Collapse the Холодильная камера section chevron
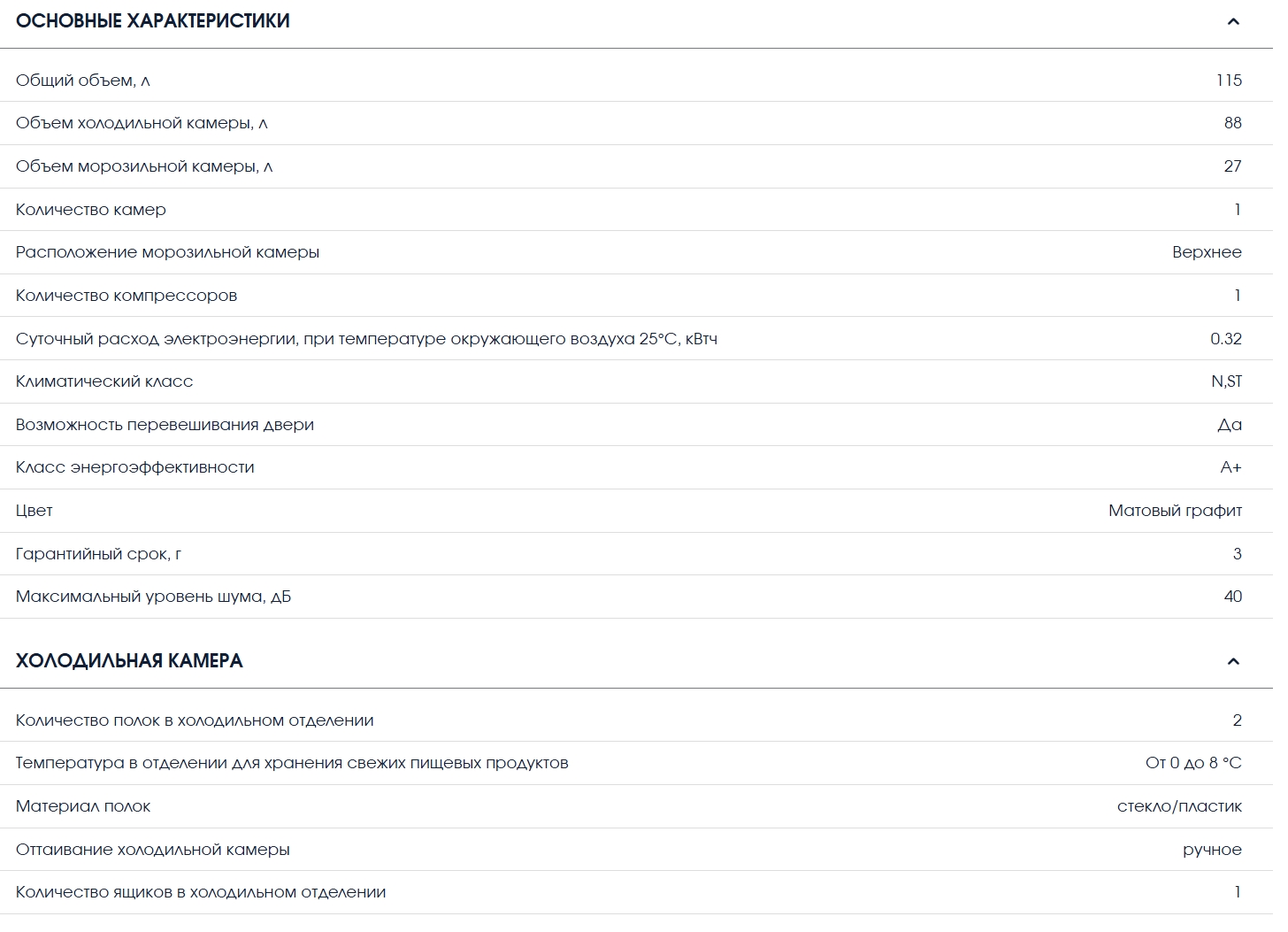This screenshot has width=1288, height=932. point(1233,661)
